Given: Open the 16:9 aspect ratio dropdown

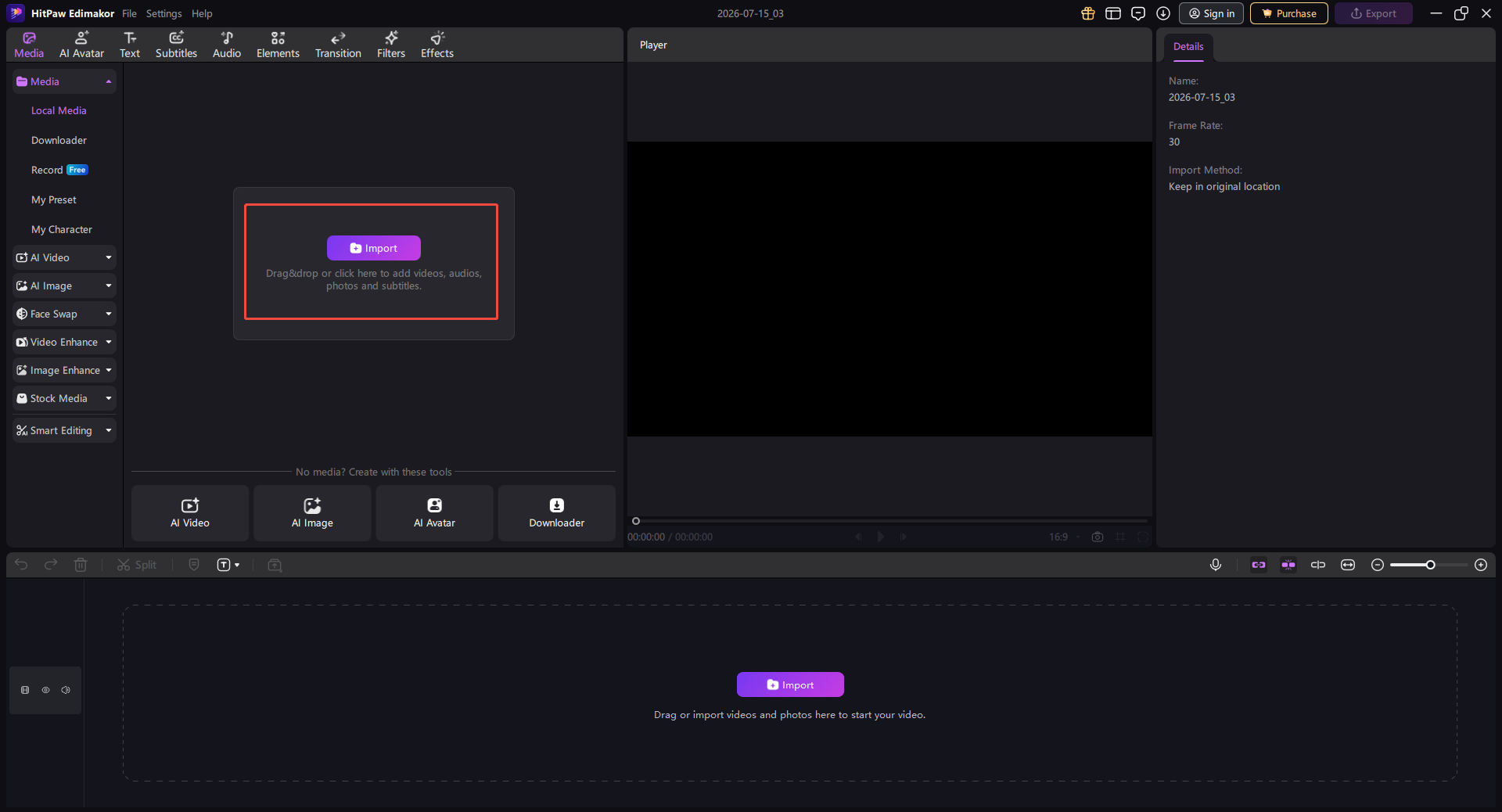Looking at the screenshot, I should coord(1064,537).
